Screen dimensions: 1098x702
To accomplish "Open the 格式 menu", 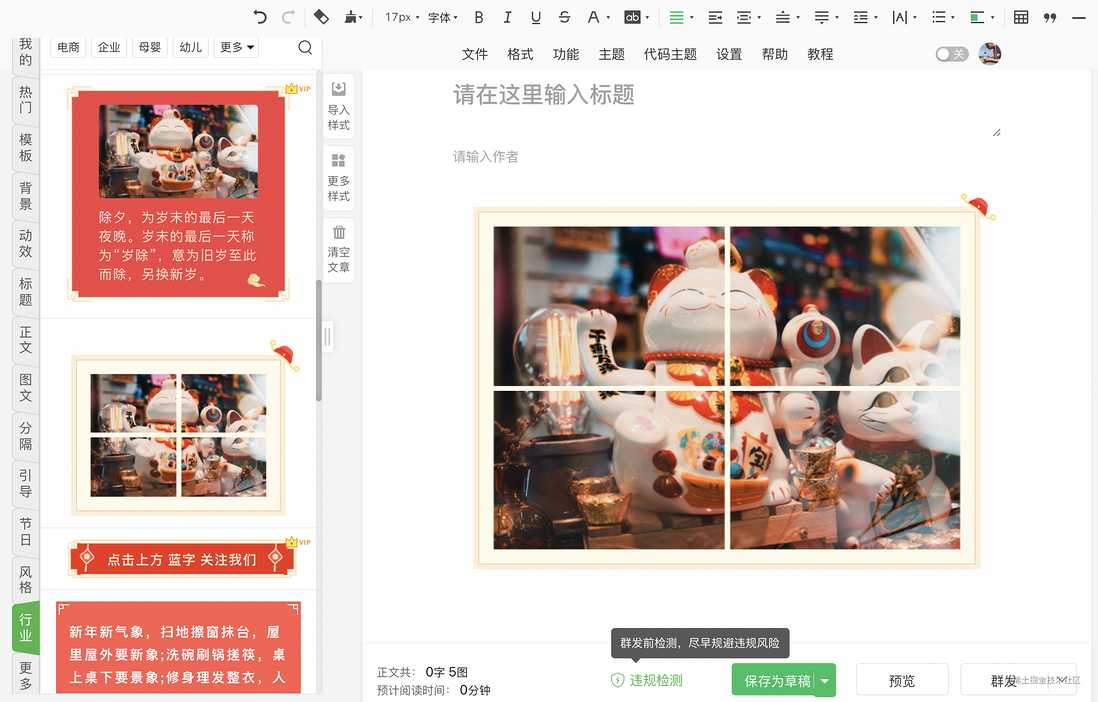I will (x=520, y=54).
